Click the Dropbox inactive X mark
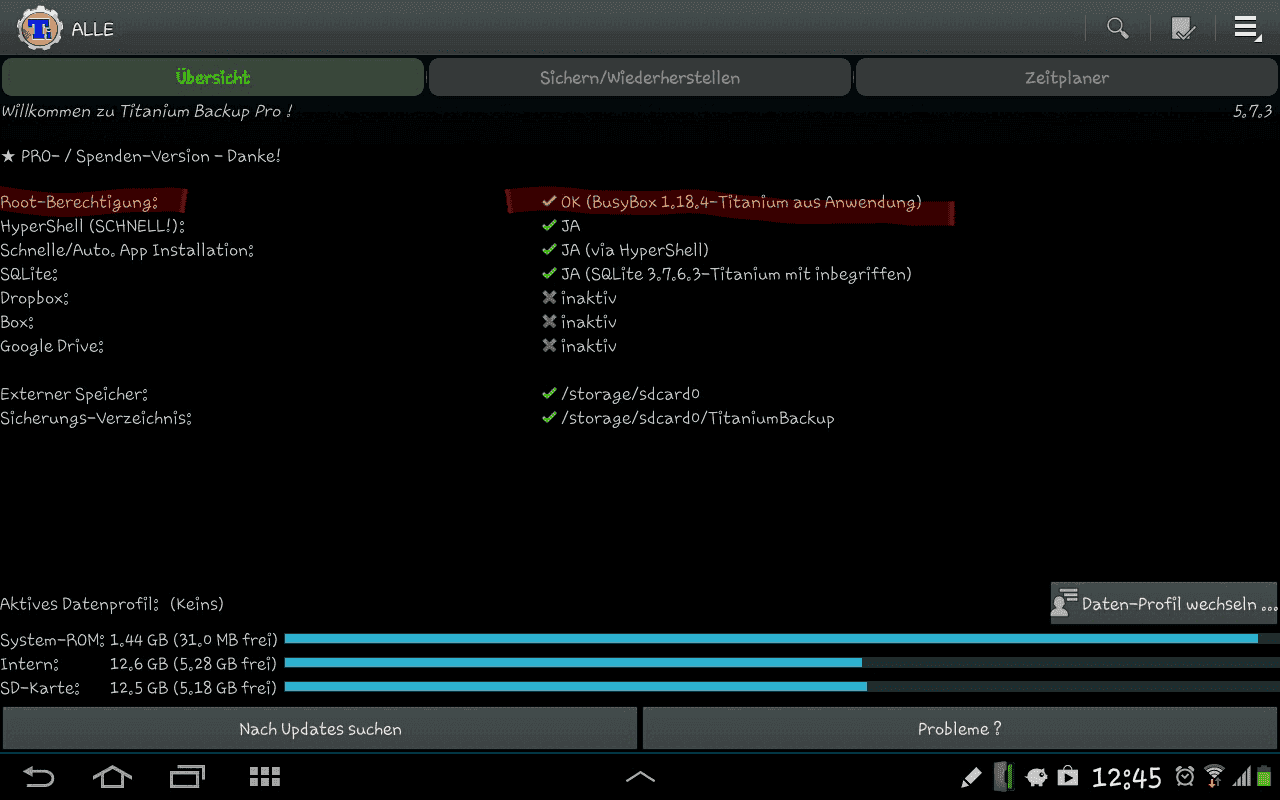The image size is (1280, 800). 548,298
